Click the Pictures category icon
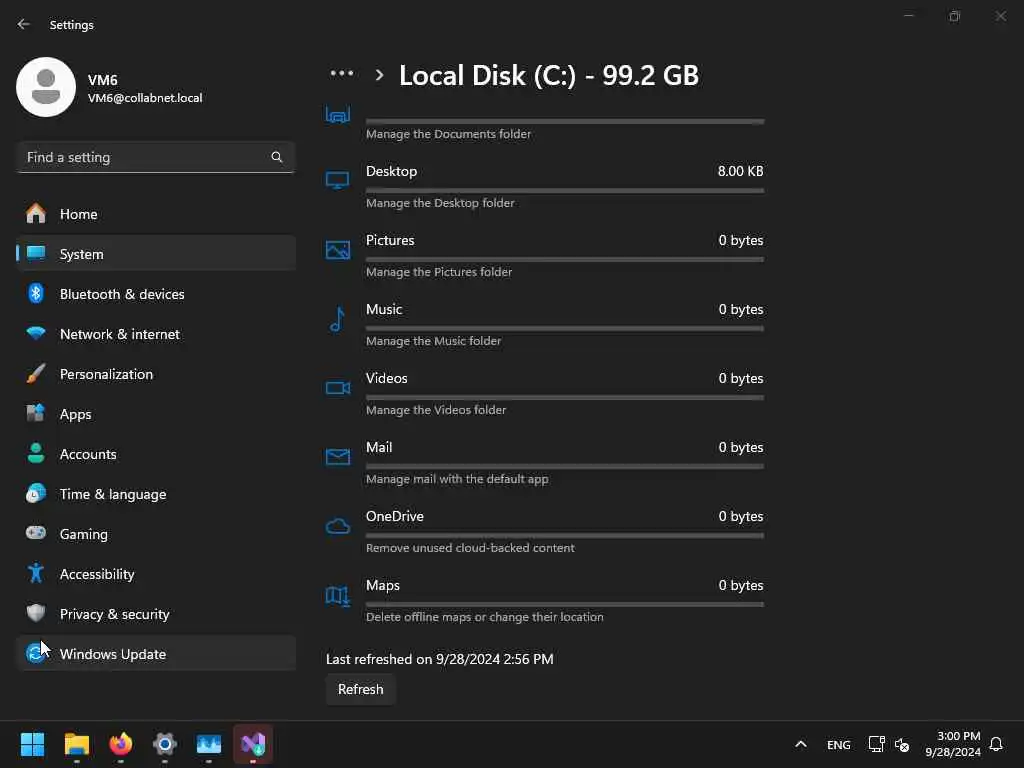The width and height of the screenshot is (1024, 768). 337,250
